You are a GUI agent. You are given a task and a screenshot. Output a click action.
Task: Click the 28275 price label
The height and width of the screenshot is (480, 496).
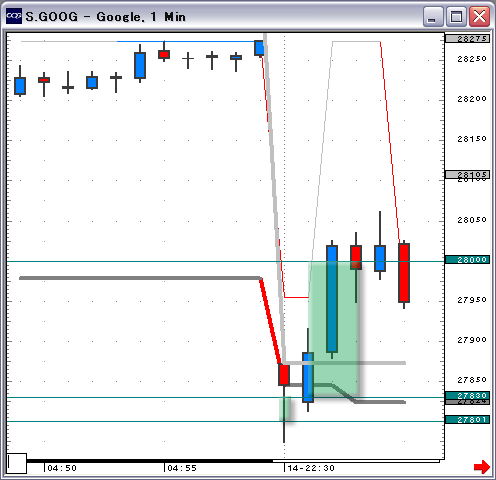click(467, 39)
